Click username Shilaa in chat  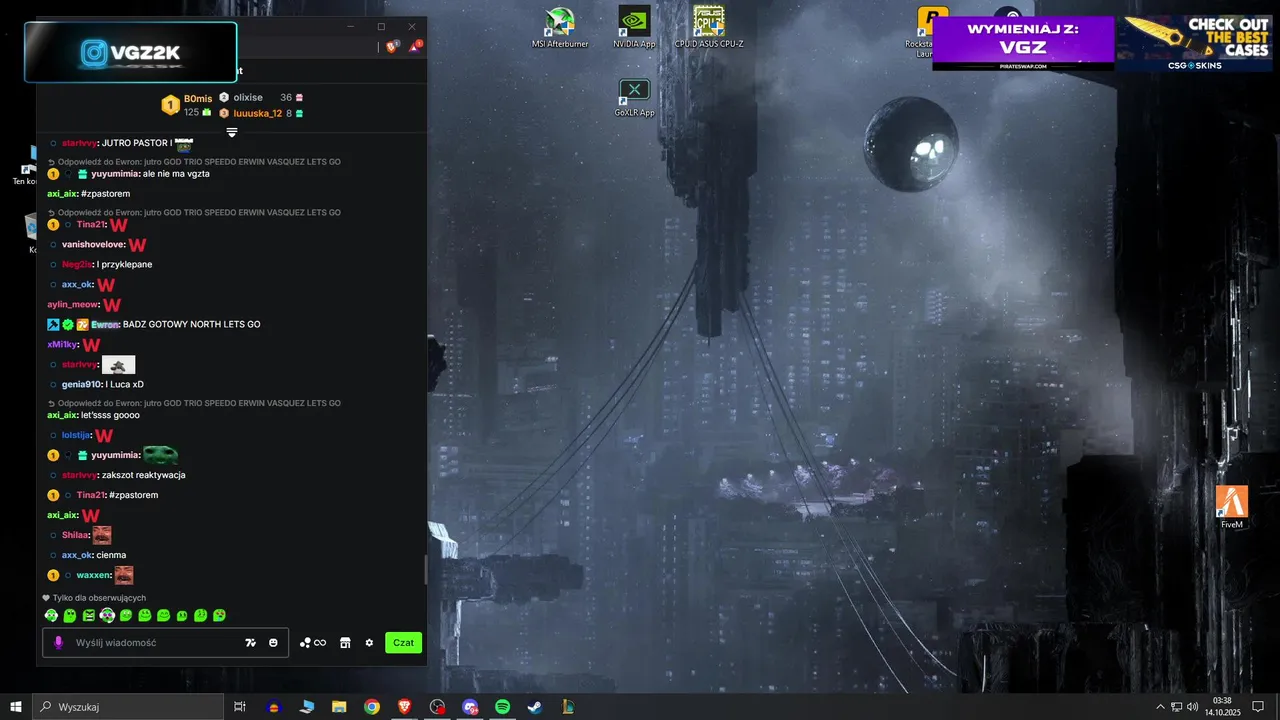point(75,535)
